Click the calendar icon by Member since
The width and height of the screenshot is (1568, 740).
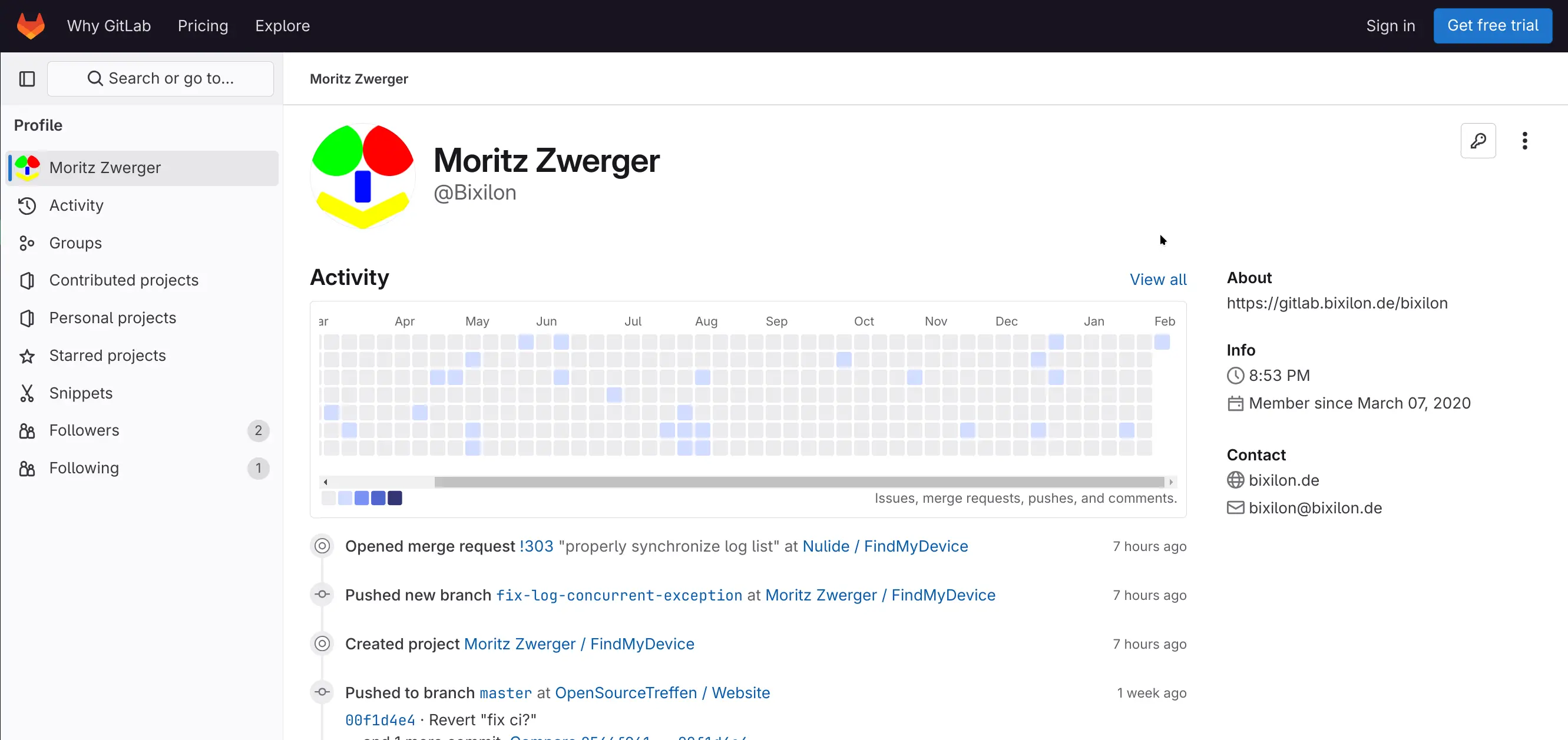[x=1235, y=403]
